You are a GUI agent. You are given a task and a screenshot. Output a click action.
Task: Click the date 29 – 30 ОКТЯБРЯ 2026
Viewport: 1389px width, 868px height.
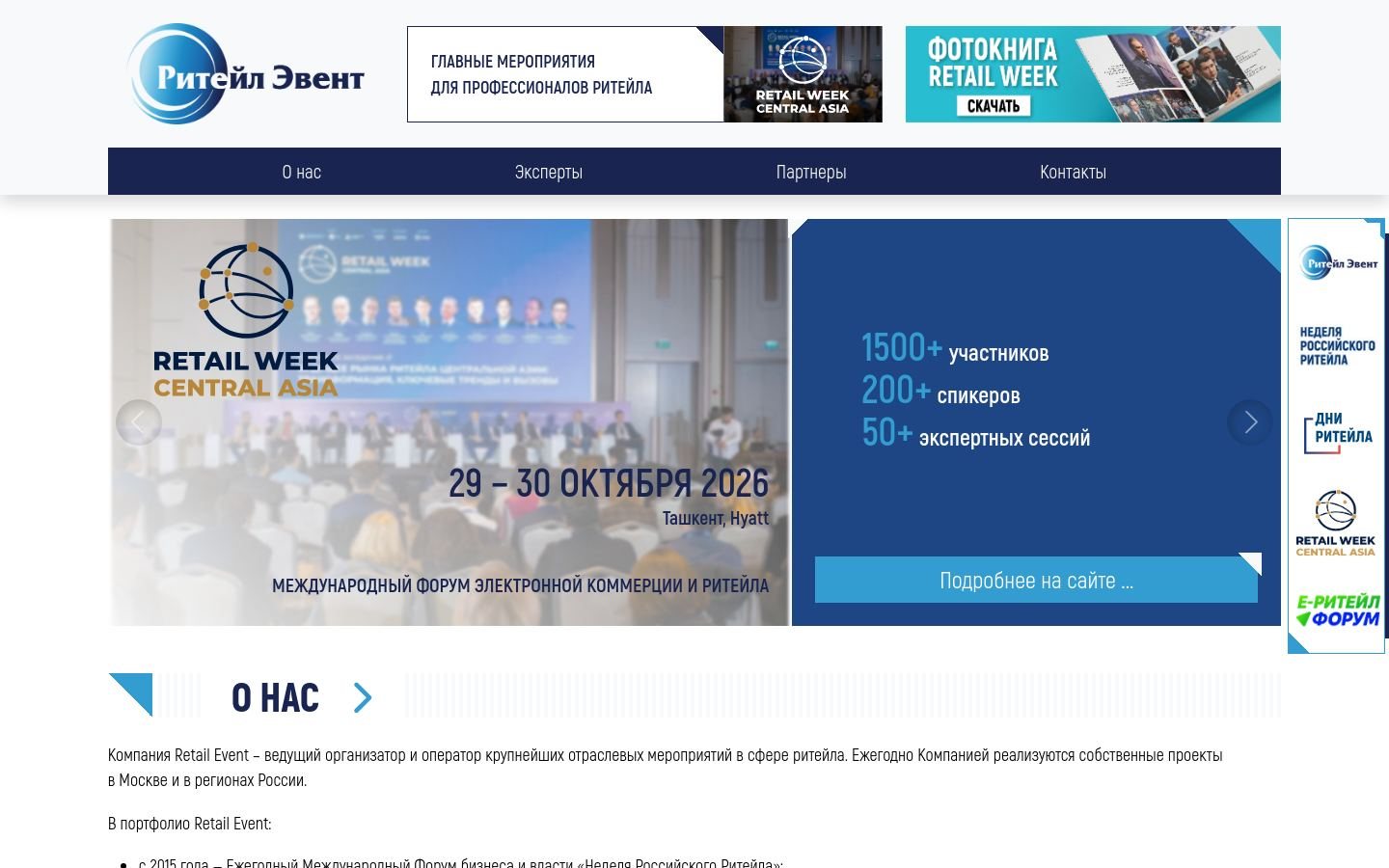(609, 483)
